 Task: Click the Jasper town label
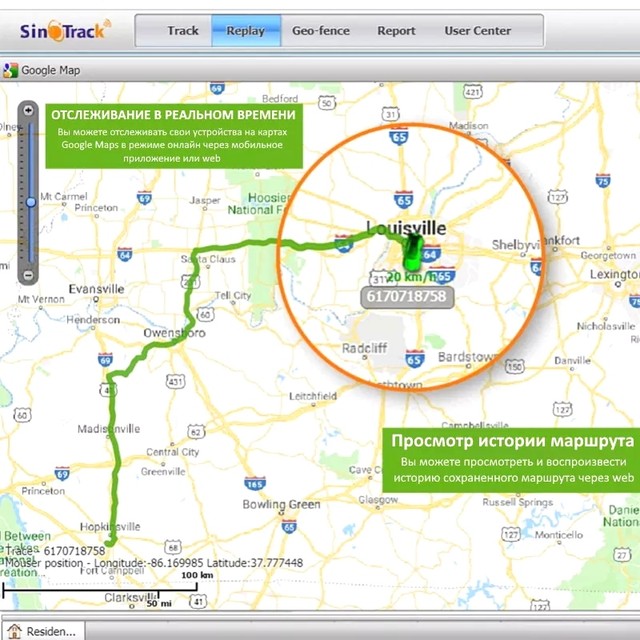point(204,201)
